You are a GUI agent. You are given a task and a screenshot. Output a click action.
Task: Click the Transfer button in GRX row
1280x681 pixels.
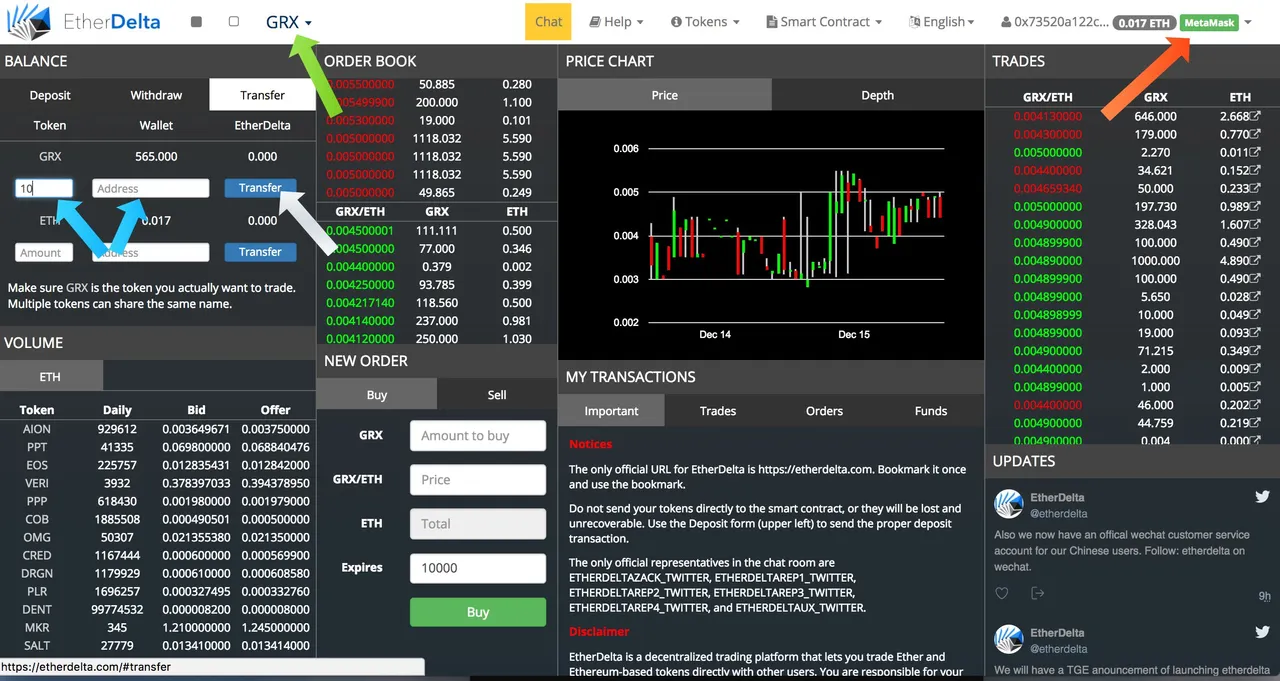tap(260, 188)
